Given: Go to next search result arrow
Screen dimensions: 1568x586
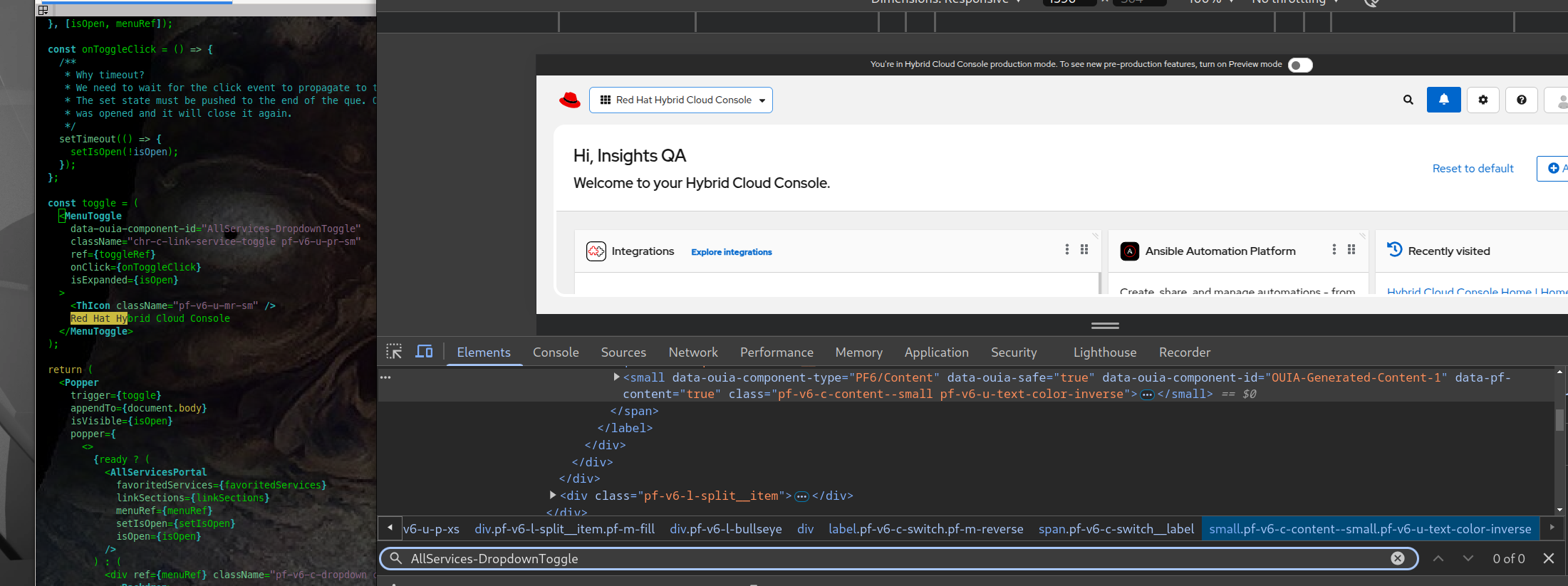Looking at the screenshot, I should pyautogui.click(x=1468, y=558).
